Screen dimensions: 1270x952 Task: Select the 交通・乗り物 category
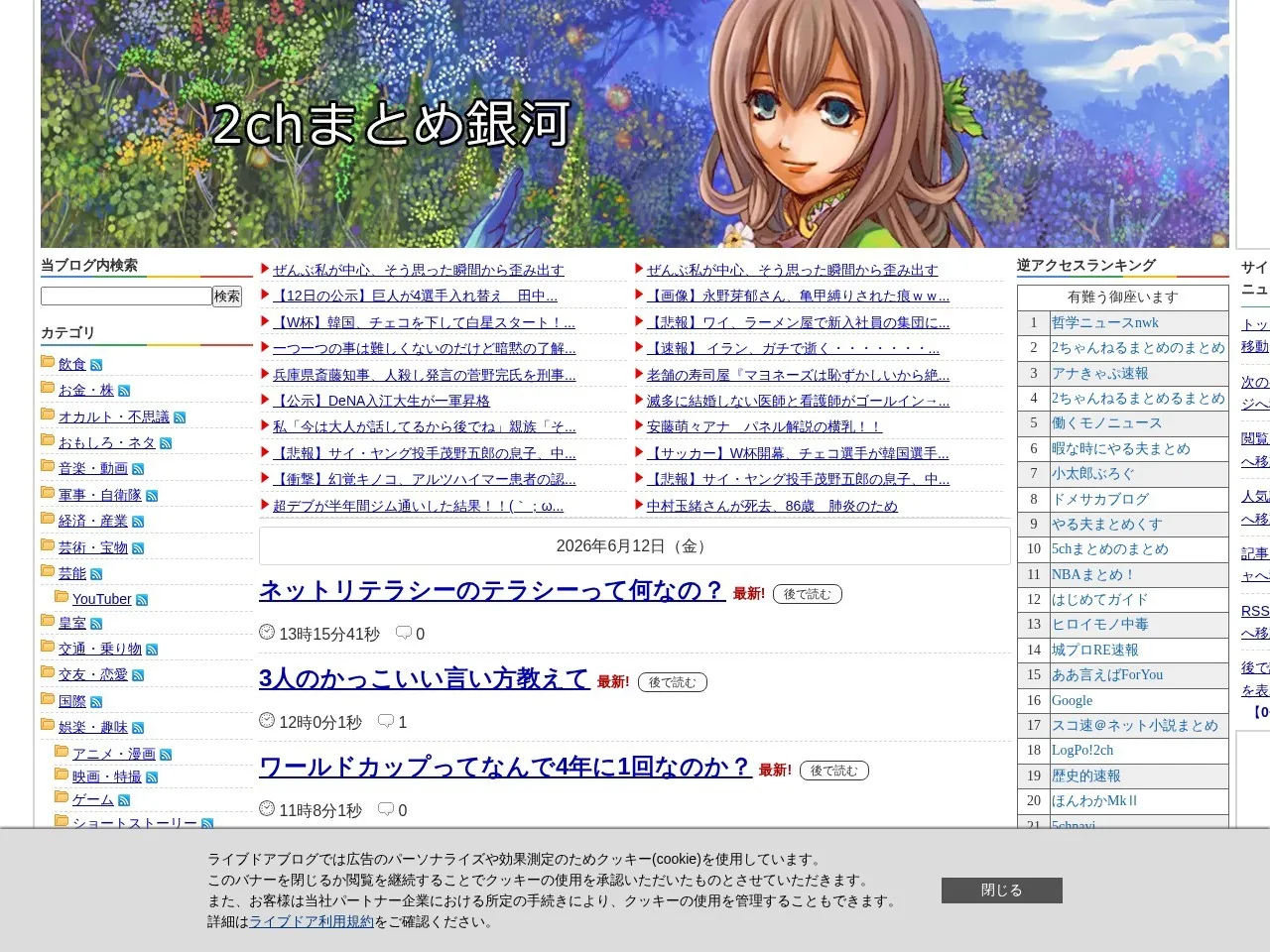[100, 649]
